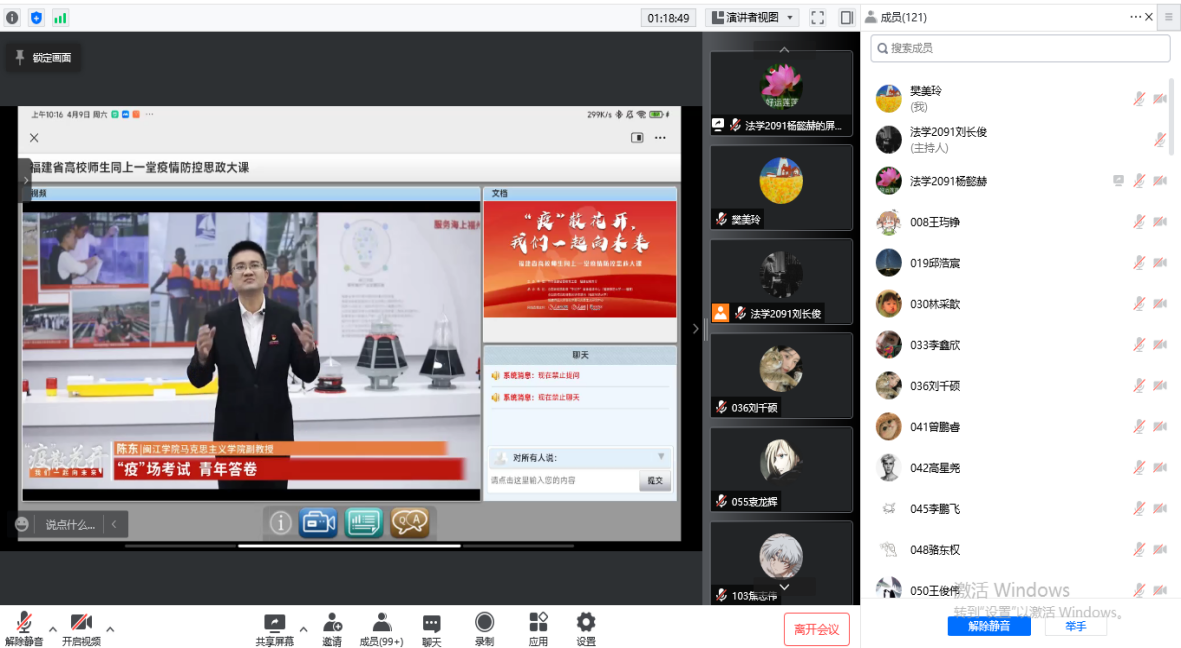The image size is (1181, 648).
Task: Click the 搜索成员 search field
Action: [x=1020, y=48]
